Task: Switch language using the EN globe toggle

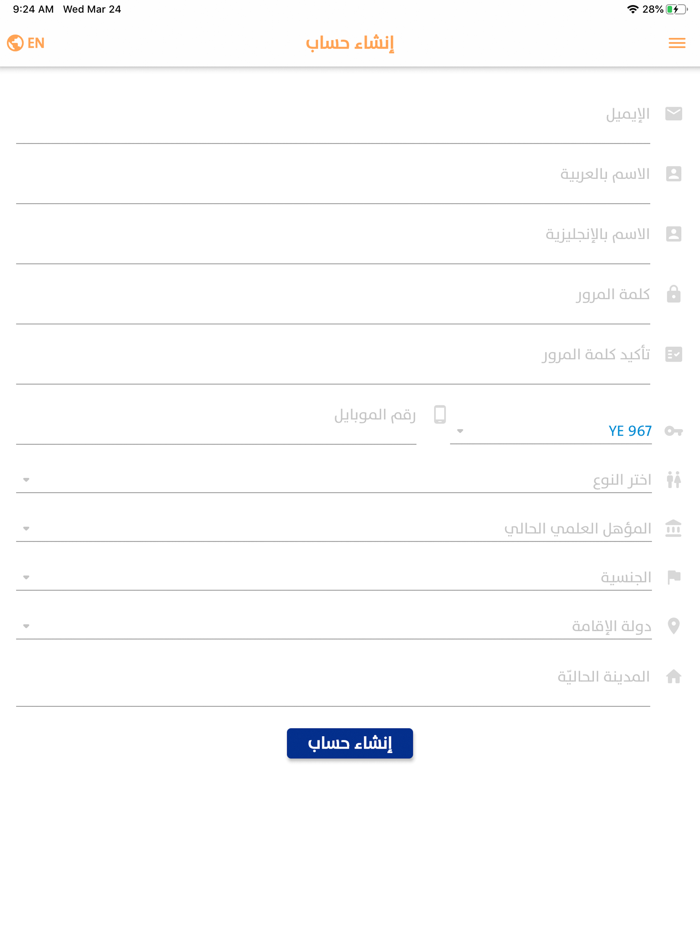Action: pos(25,43)
